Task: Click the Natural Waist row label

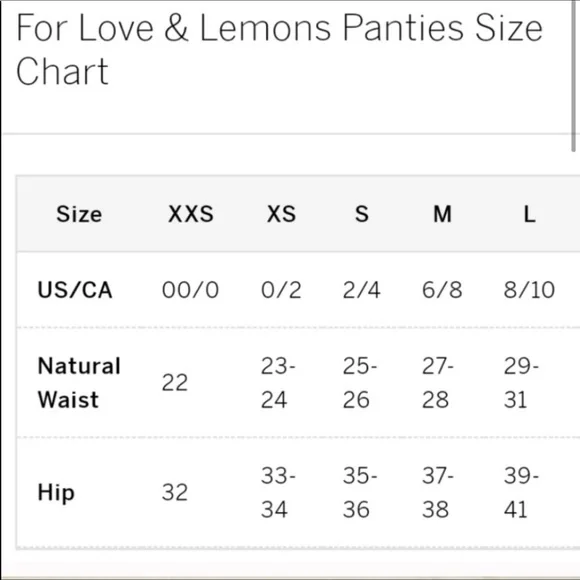Action: tap(79, 383)
